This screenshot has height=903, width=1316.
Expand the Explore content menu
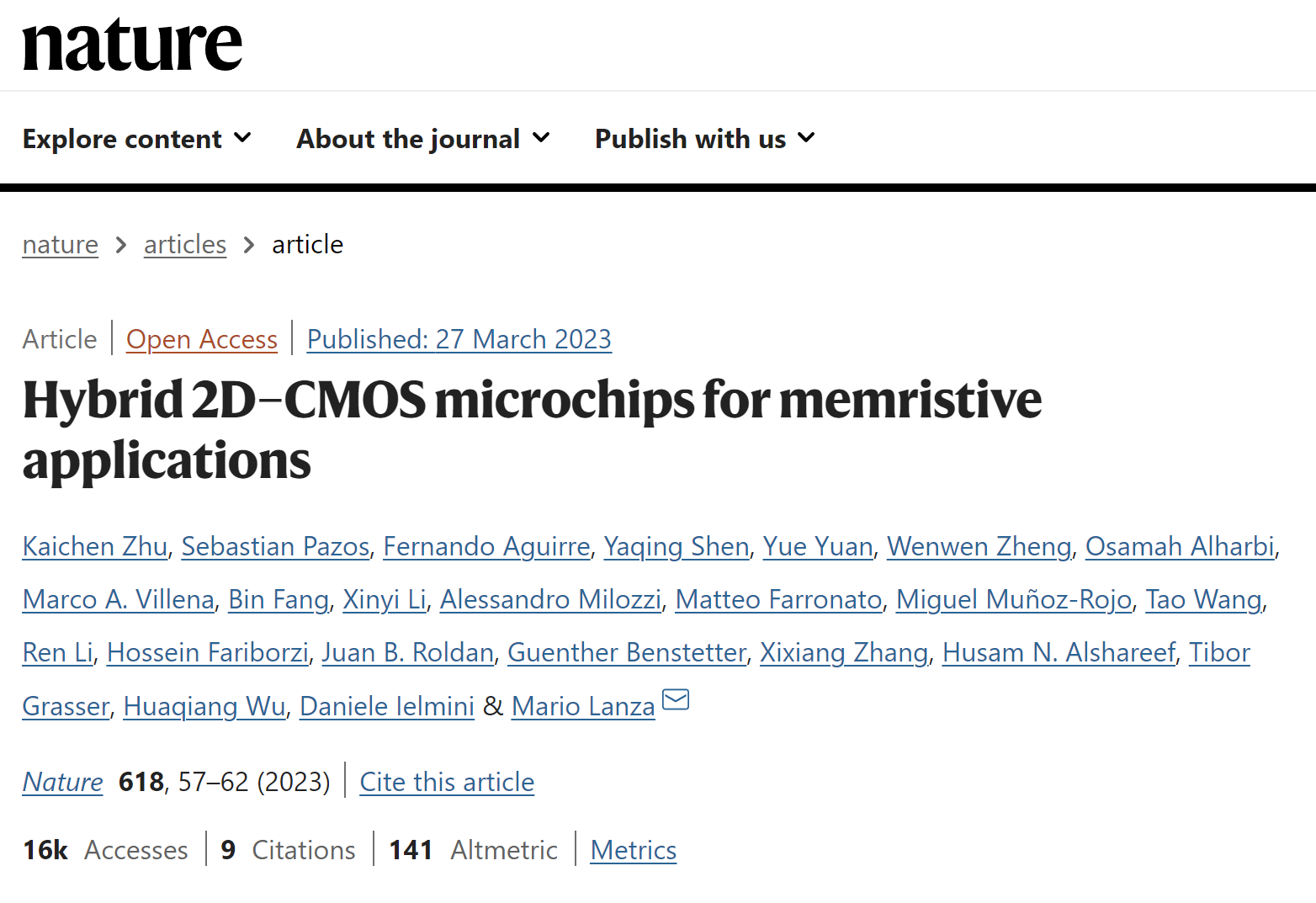(136, 139)
